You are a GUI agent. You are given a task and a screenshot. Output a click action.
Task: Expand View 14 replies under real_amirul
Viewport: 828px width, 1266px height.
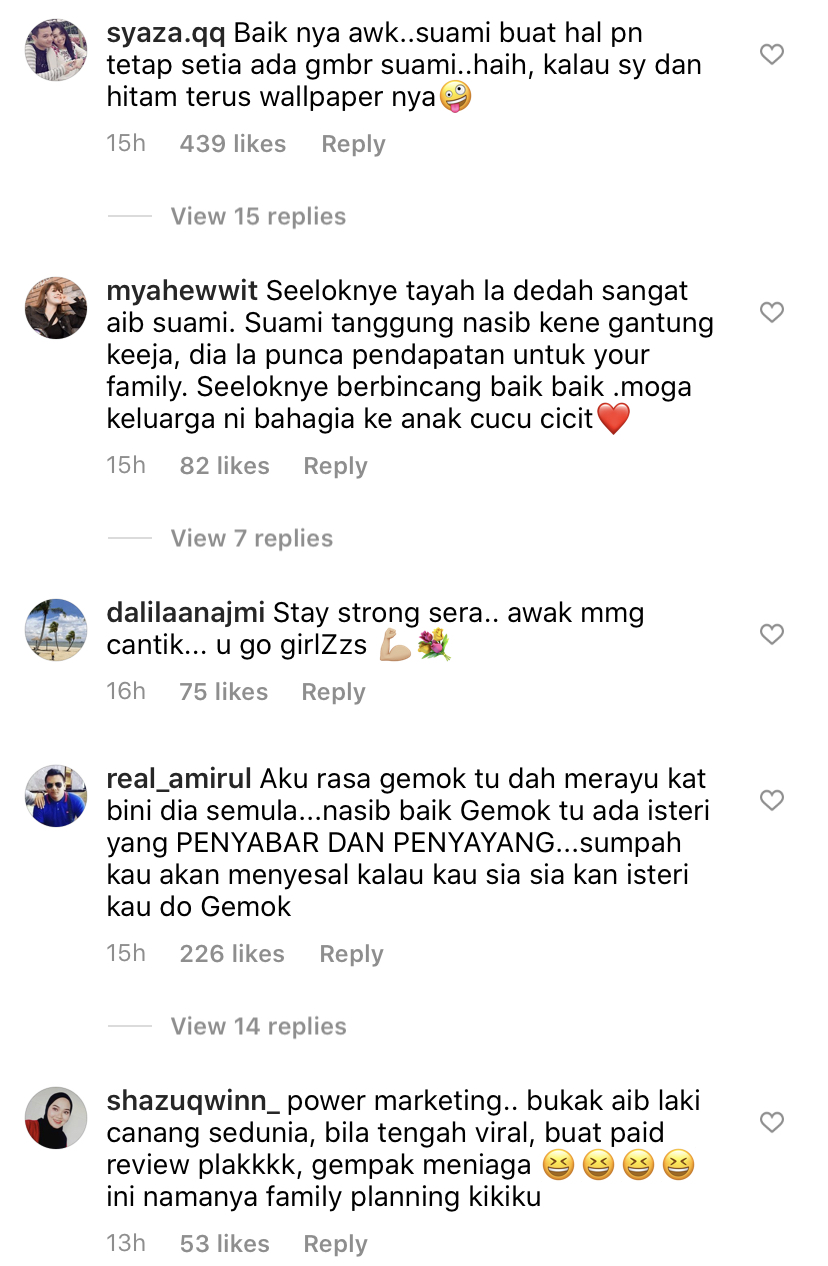click(x=258, y=1026)
